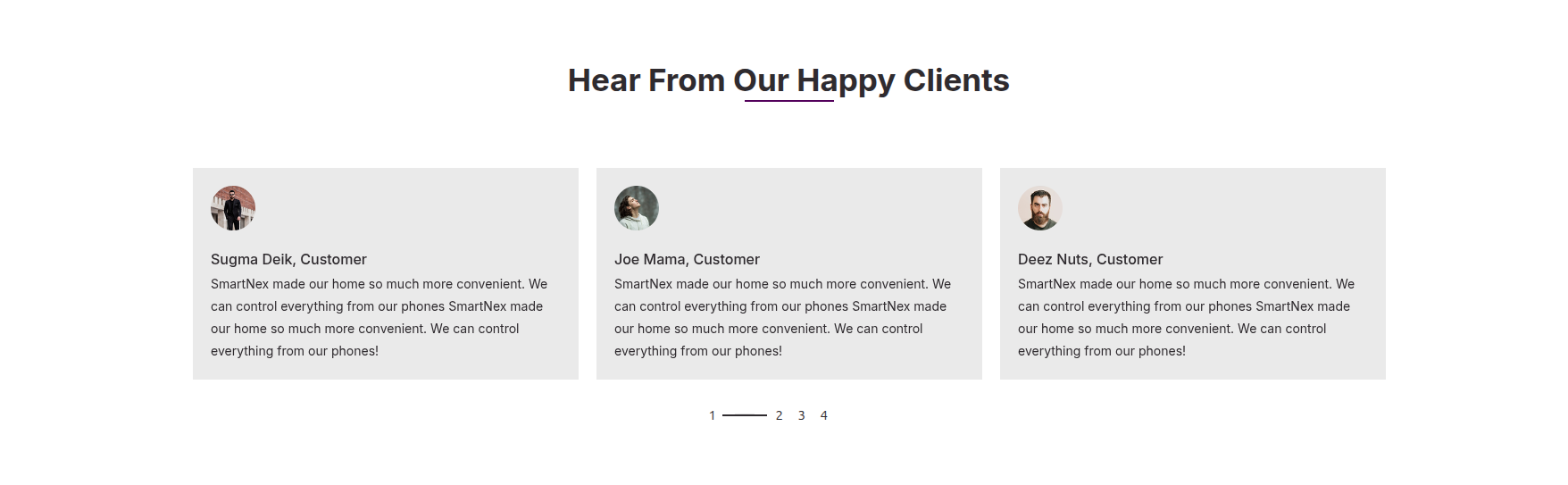The width and height of the screenshot is (1568, 485).
Task: Click the name 'Joe Mama, Customer'
Action: 687,259
